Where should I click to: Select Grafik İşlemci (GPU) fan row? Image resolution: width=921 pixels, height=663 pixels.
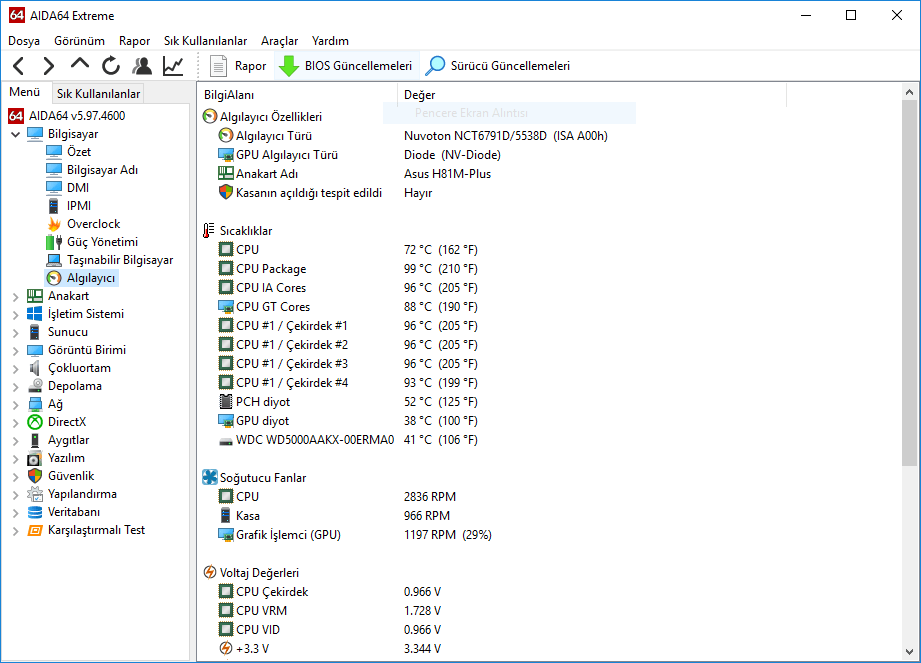point(355,535)
